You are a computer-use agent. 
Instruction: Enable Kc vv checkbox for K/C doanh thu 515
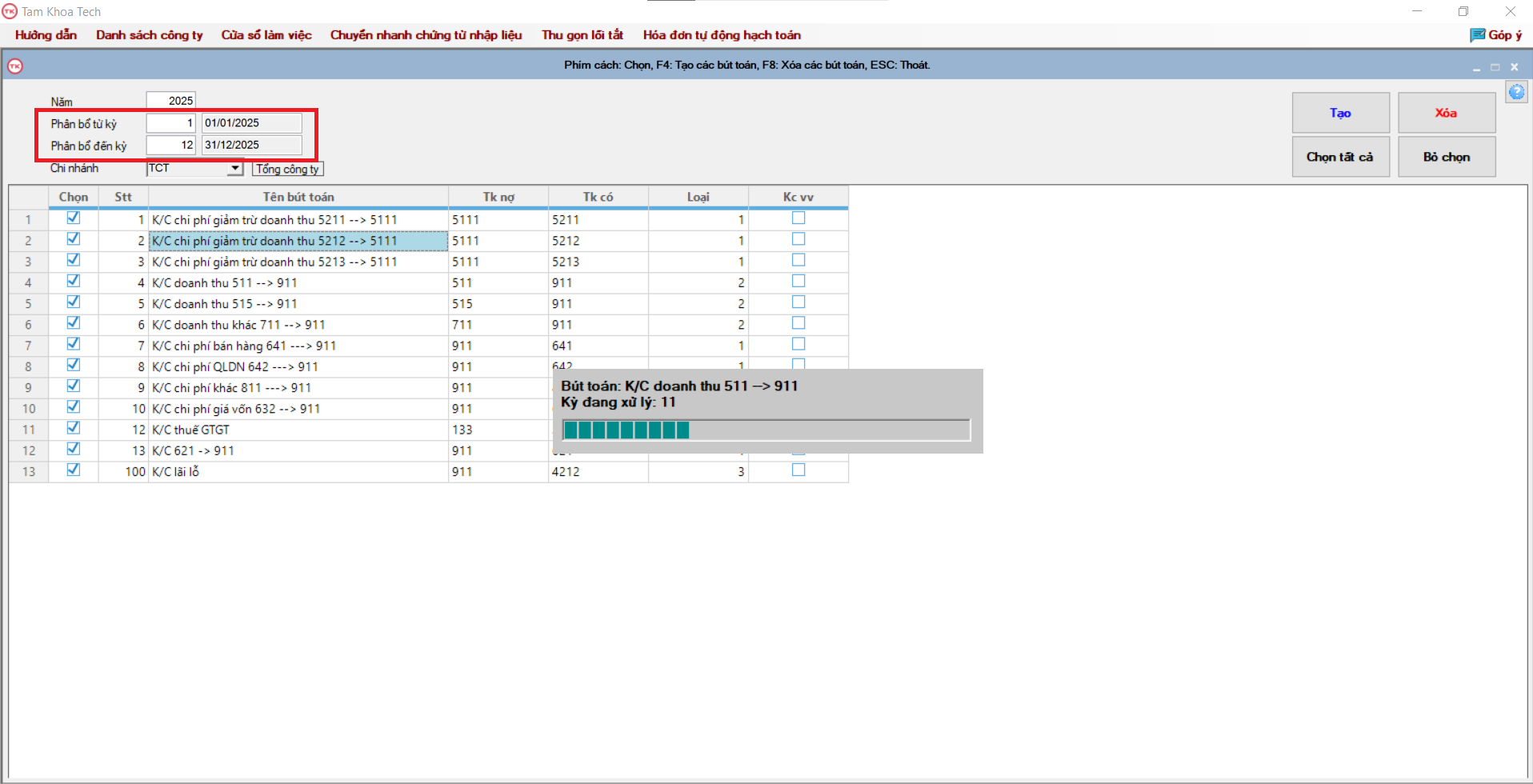click(x=798, y=302)
